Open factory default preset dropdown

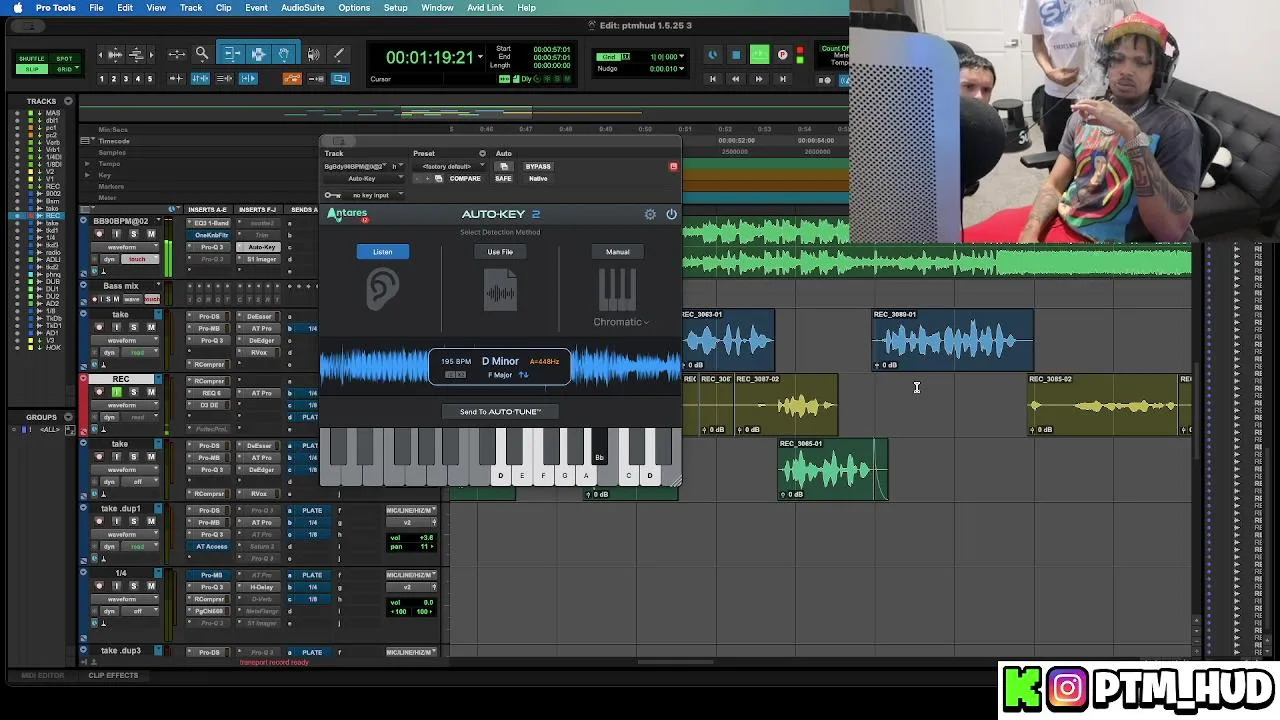coord(449,166)
